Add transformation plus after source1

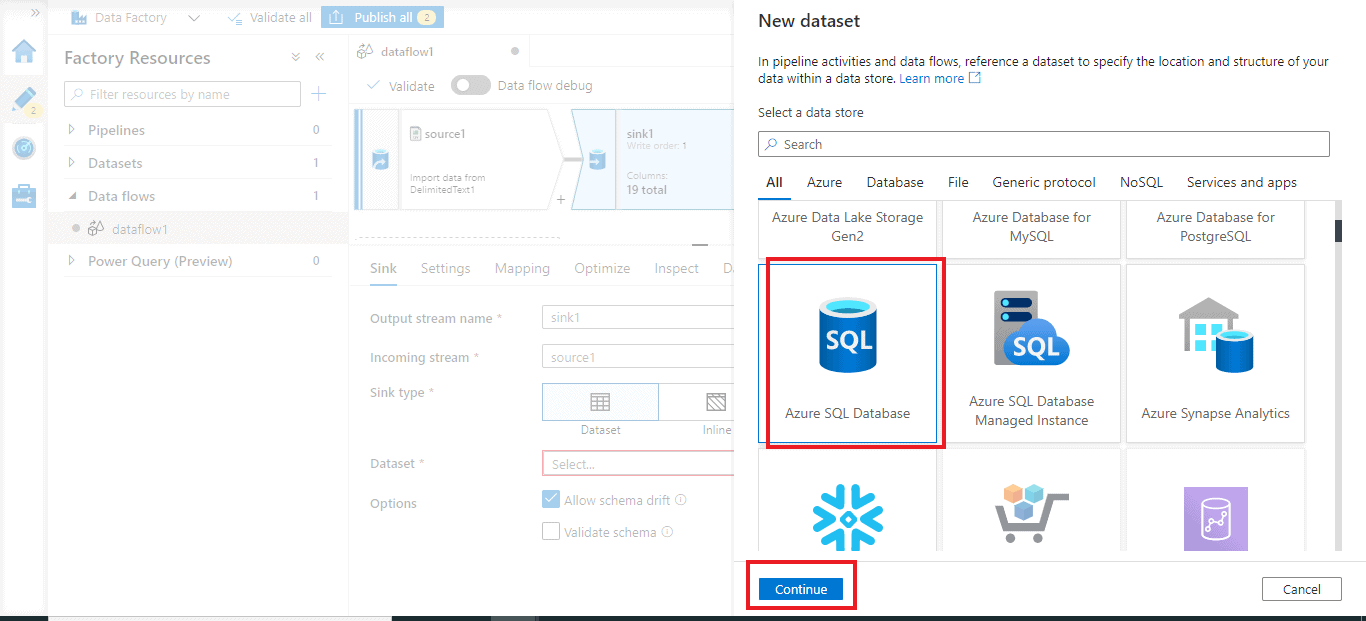tap(560, 199)
